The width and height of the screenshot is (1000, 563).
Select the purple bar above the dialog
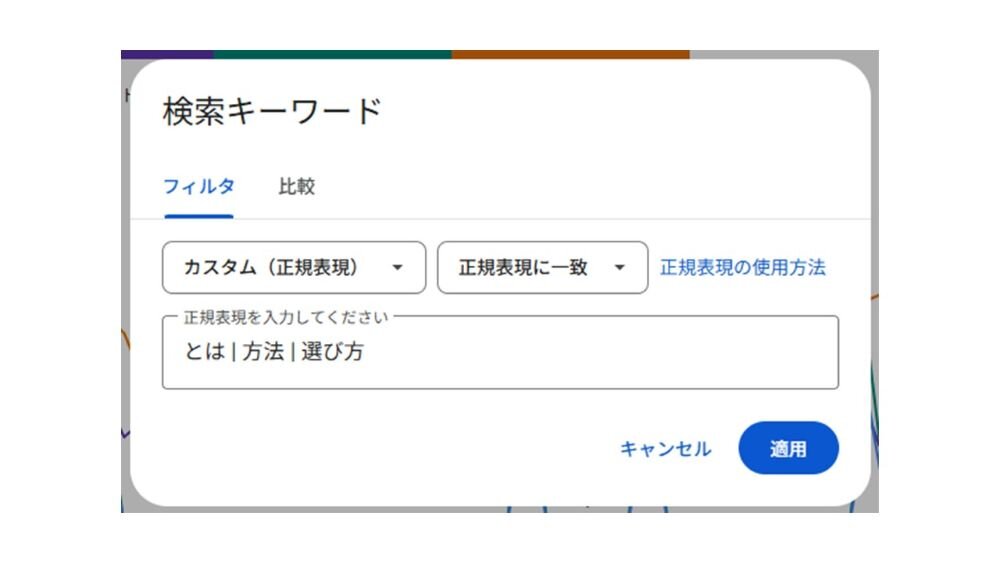click(167, 54)
